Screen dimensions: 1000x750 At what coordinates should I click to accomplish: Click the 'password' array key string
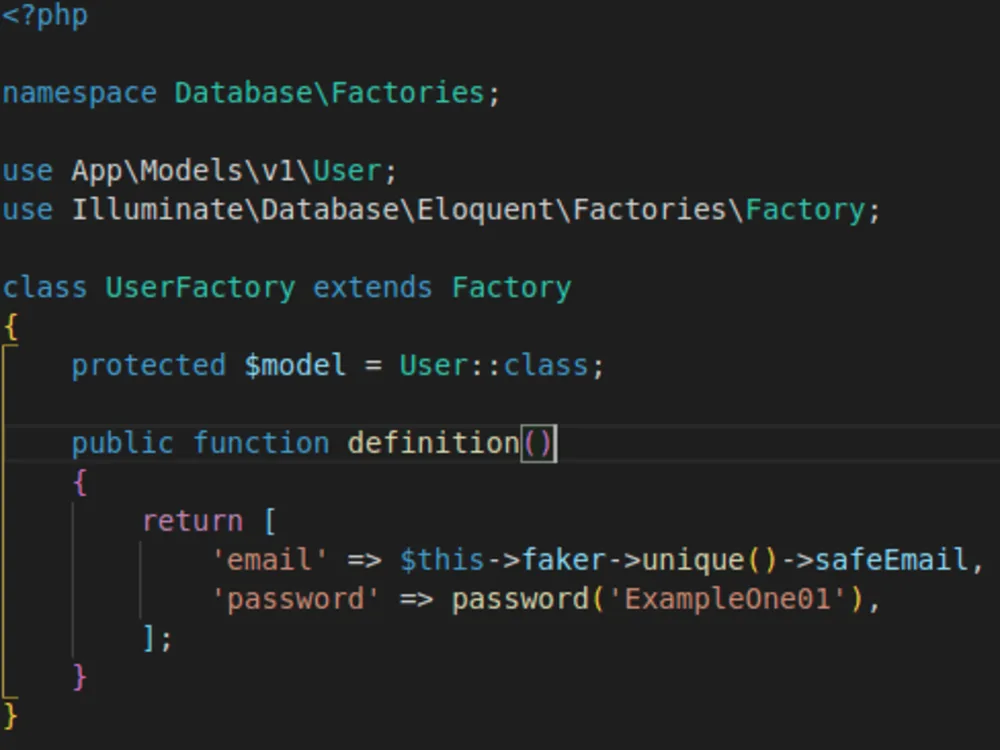point(295,599)
